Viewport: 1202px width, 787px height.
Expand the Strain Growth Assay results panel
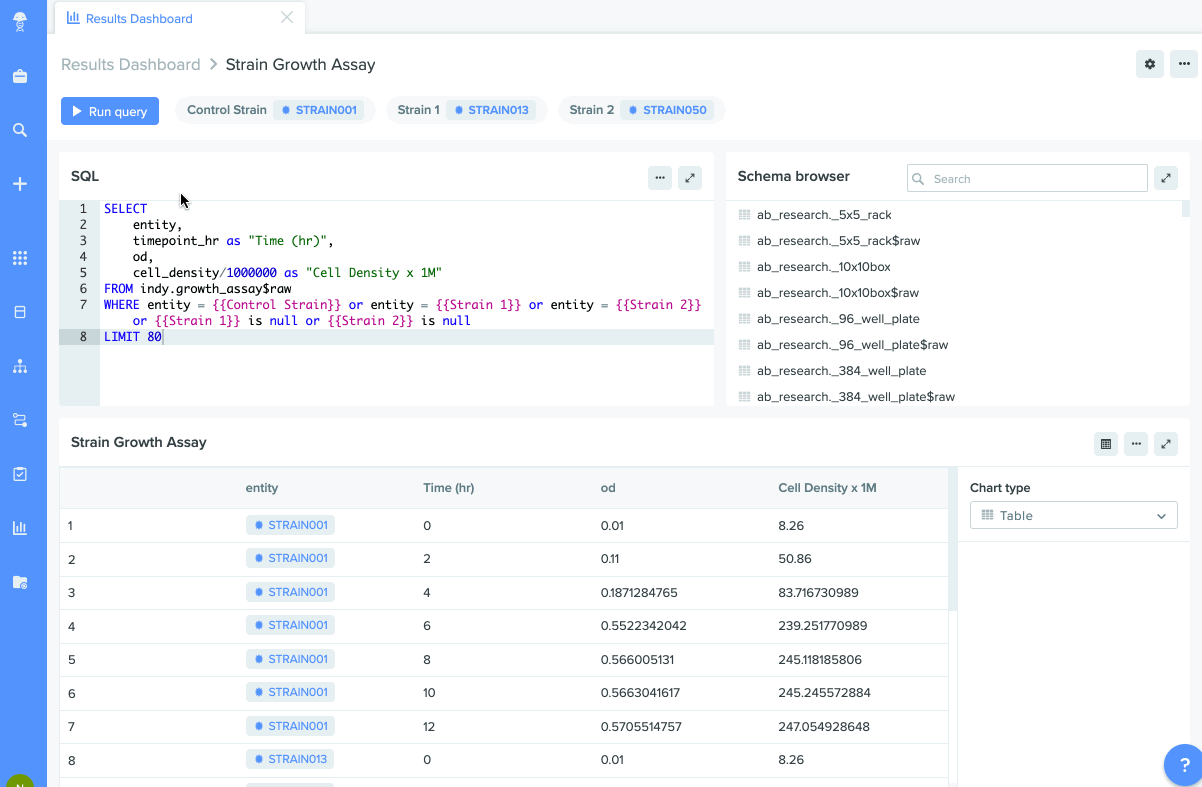(x=1166, y=444)
